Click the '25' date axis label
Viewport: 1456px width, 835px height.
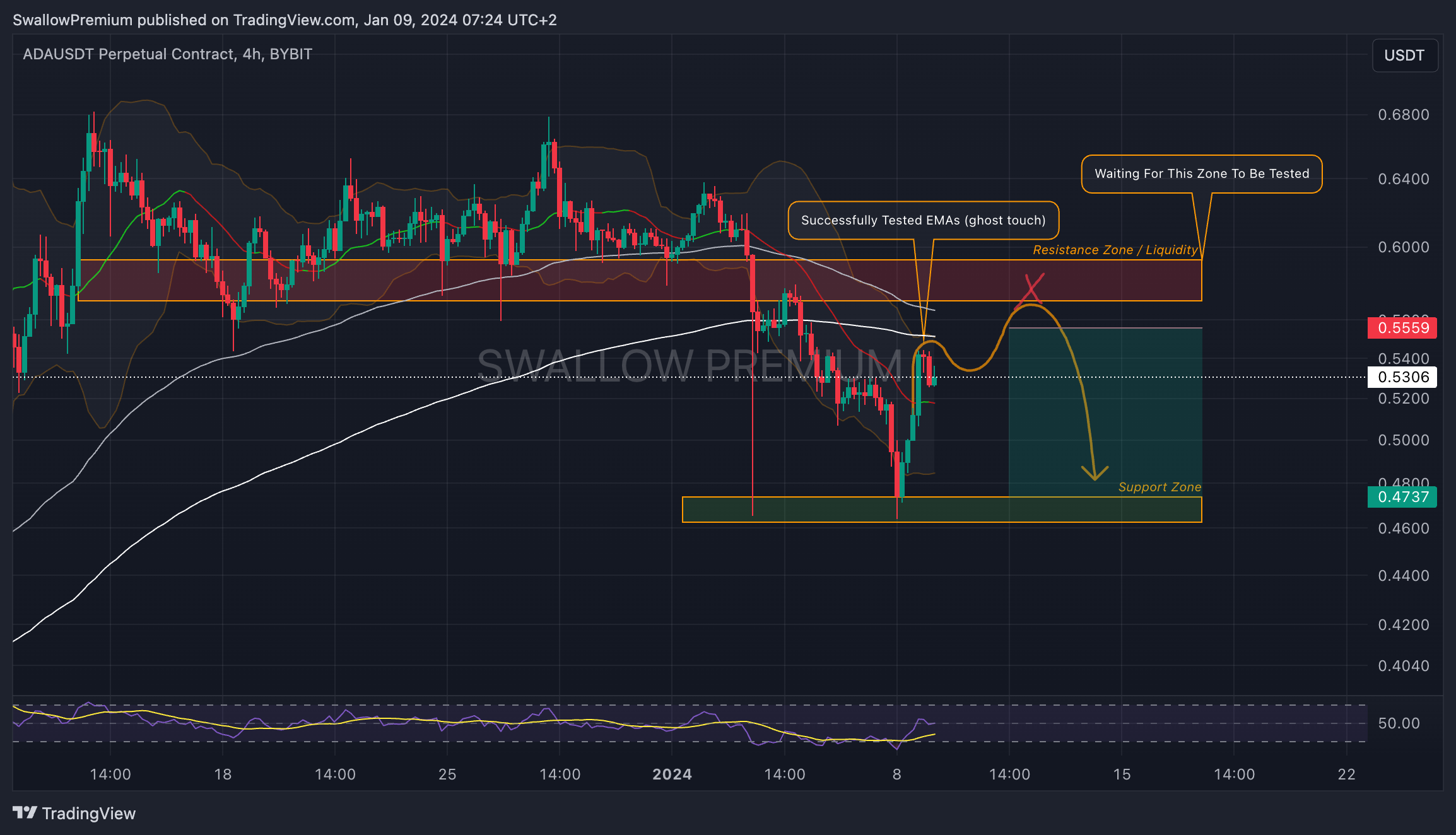[447, 774]
